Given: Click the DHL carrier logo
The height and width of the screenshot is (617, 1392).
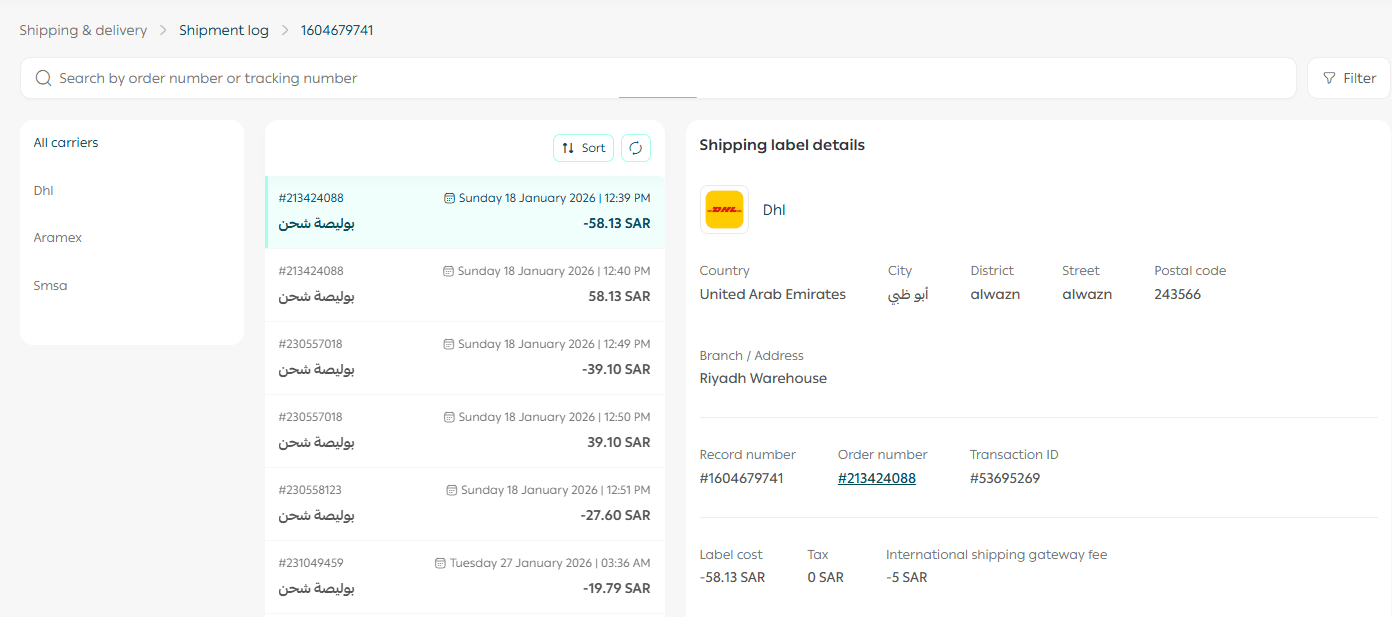Looking at the screenshot, I should (x=724, y=210).
